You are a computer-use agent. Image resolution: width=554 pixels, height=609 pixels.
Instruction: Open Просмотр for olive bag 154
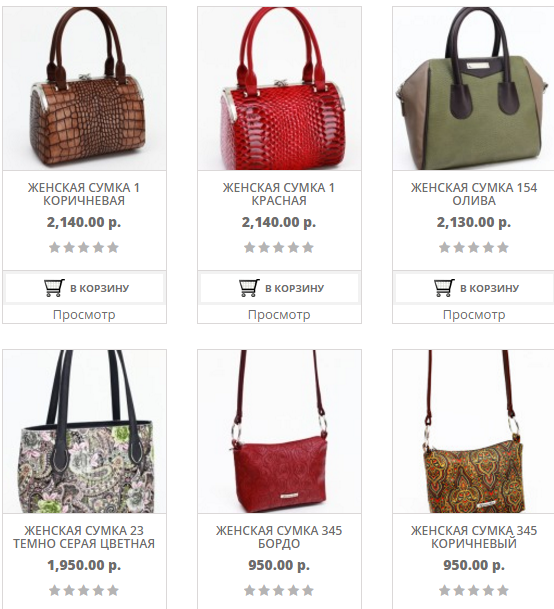point(474,315)
